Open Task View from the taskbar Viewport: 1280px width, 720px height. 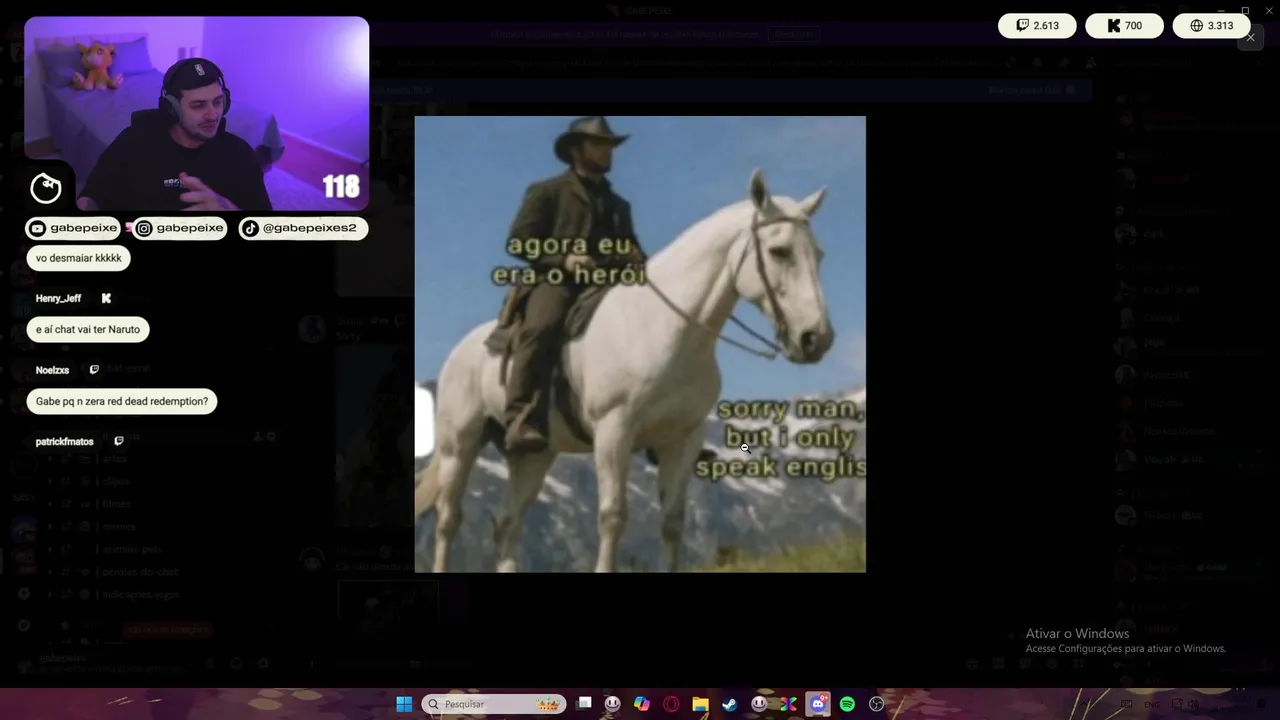(585, 704)
